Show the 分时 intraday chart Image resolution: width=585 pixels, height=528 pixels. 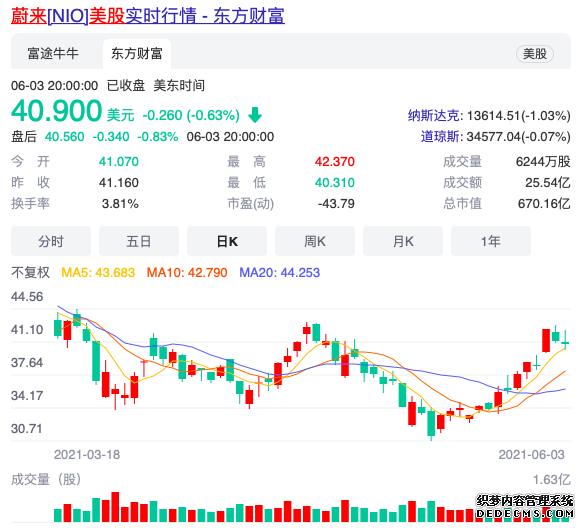coord(51,241)
